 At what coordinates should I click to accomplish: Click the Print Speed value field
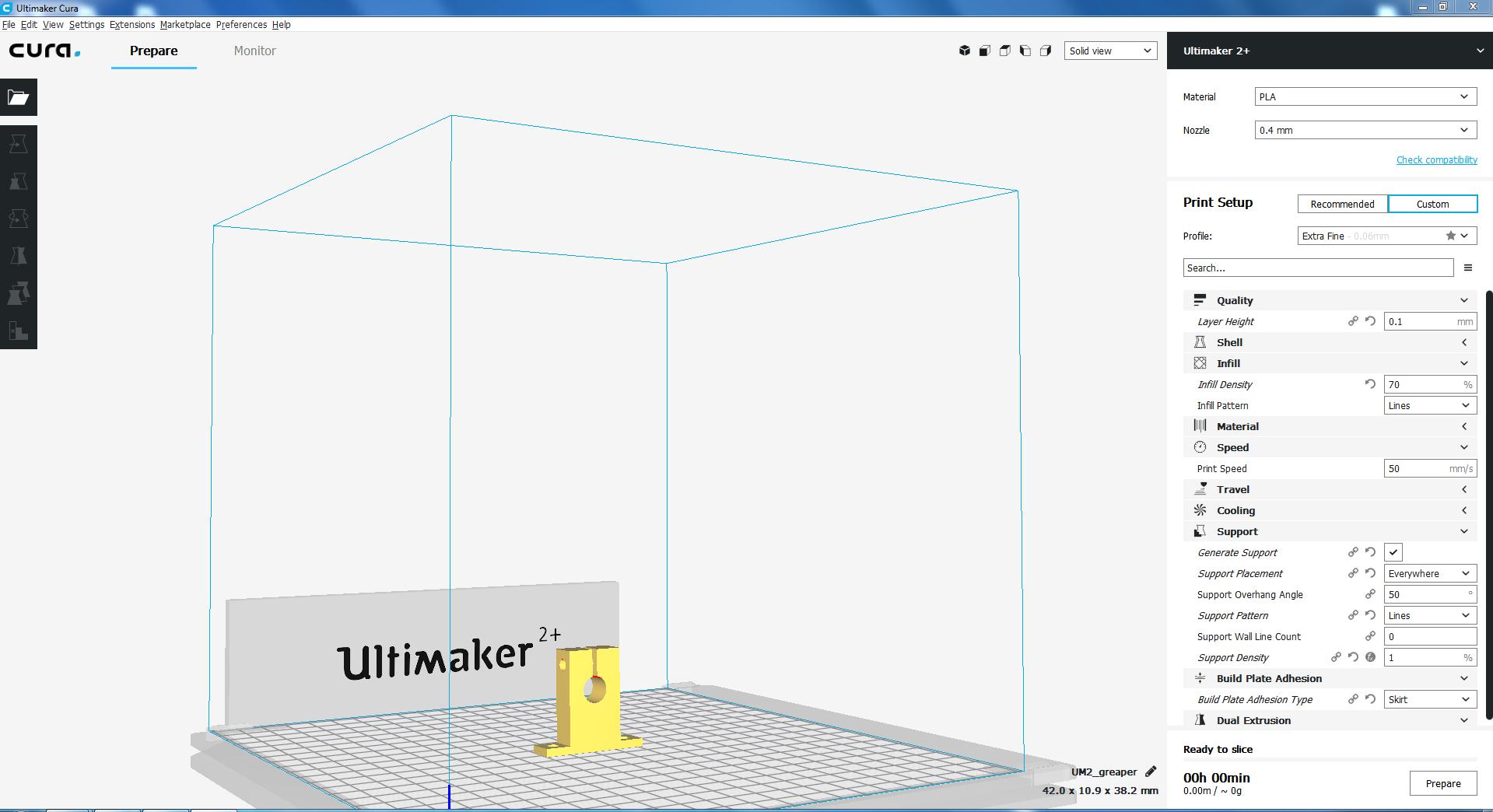(1430, 468)
